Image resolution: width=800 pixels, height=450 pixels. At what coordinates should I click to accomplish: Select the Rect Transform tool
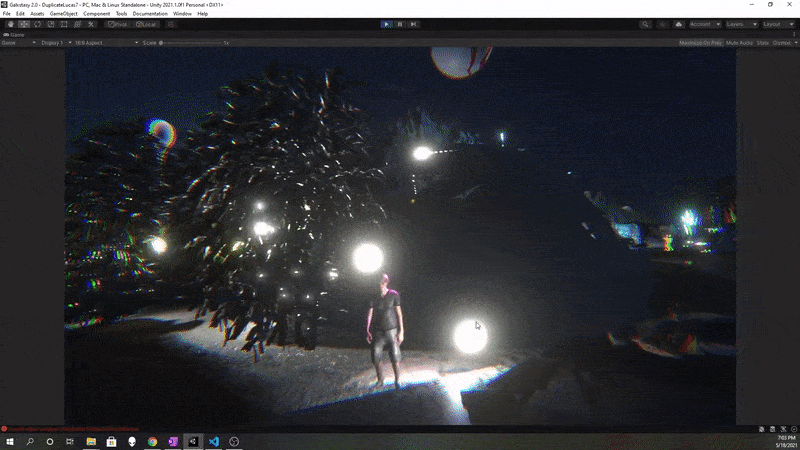pos(64,24)
